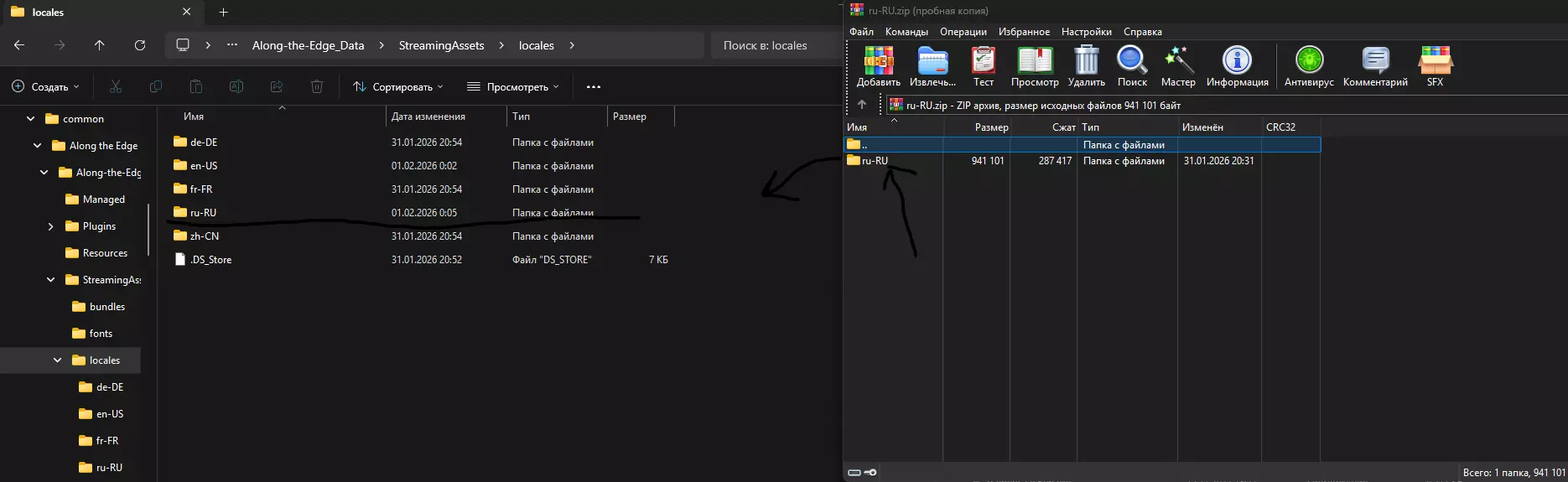This screenshot has height=482, width=1568.
Task: Open WinRAR Просмотр (View) tool
Action: click(1035, 66)
